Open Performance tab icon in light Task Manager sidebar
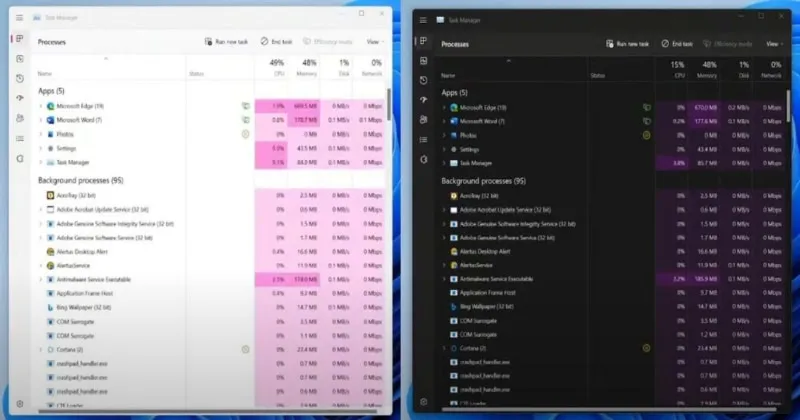 [20, 60]
